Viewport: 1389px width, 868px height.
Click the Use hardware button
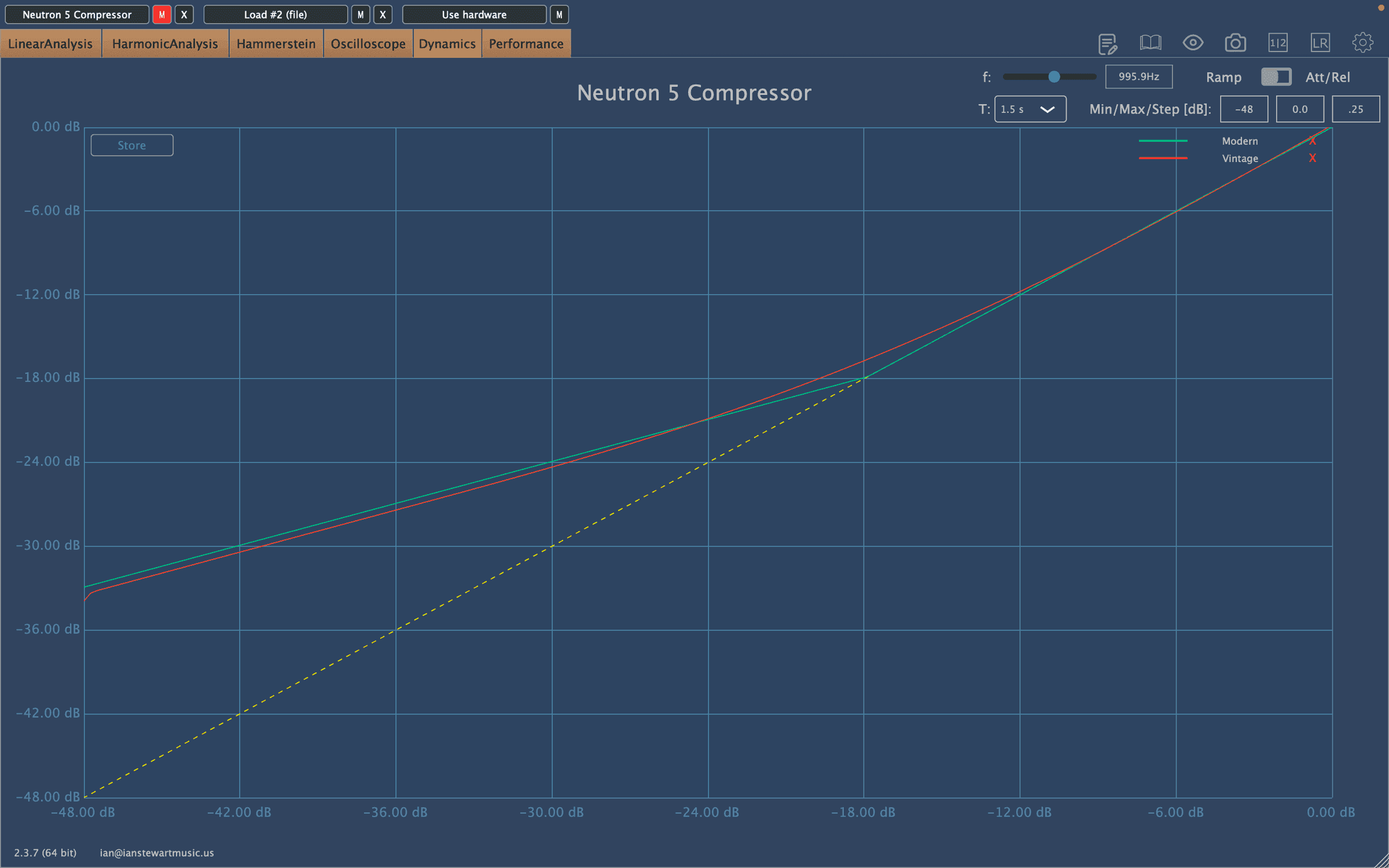tap(474, 14)
